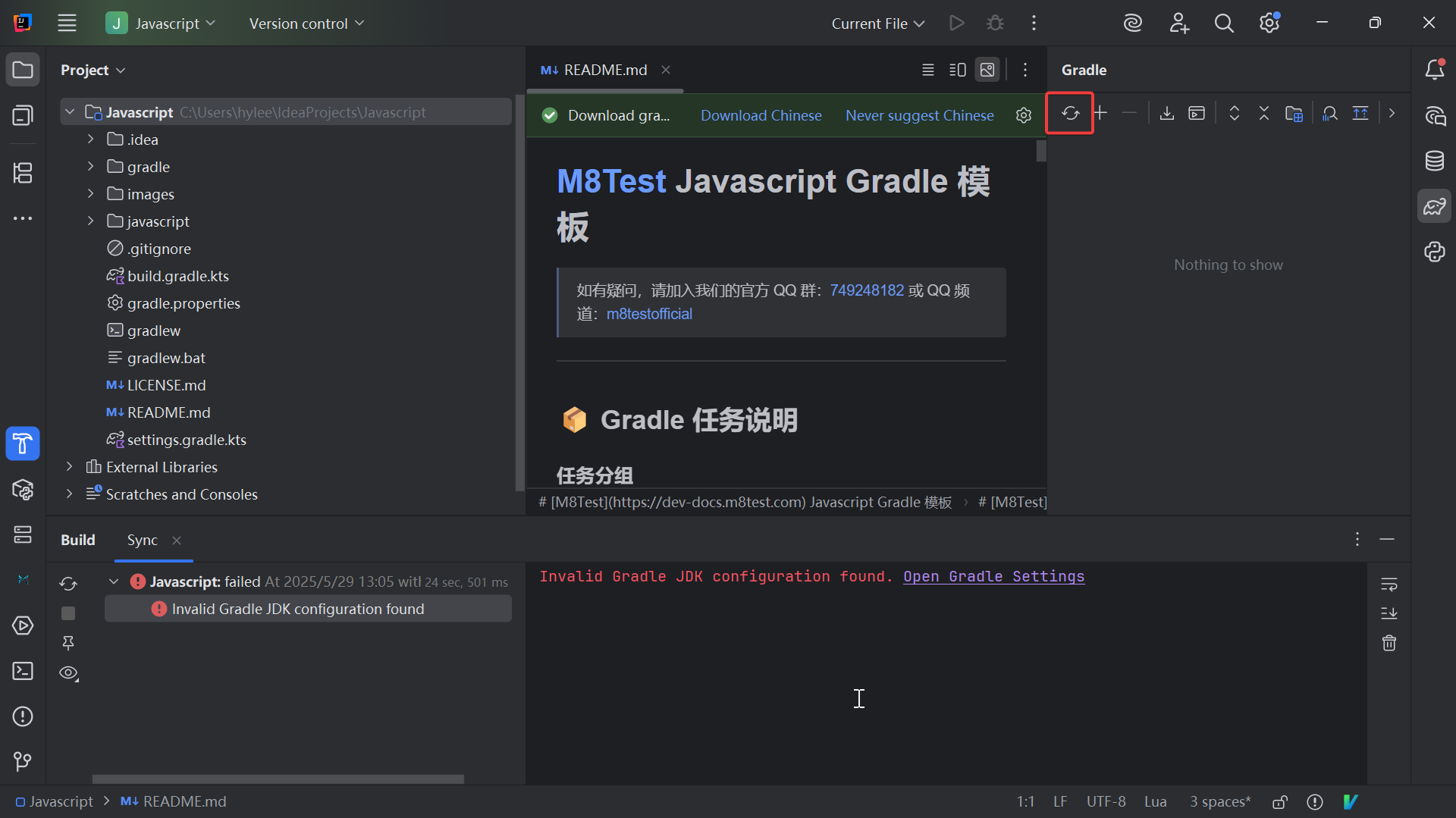Expand the javascript folder in Project tree
This screenshot has height=818, width=1456.
(91, 221)
